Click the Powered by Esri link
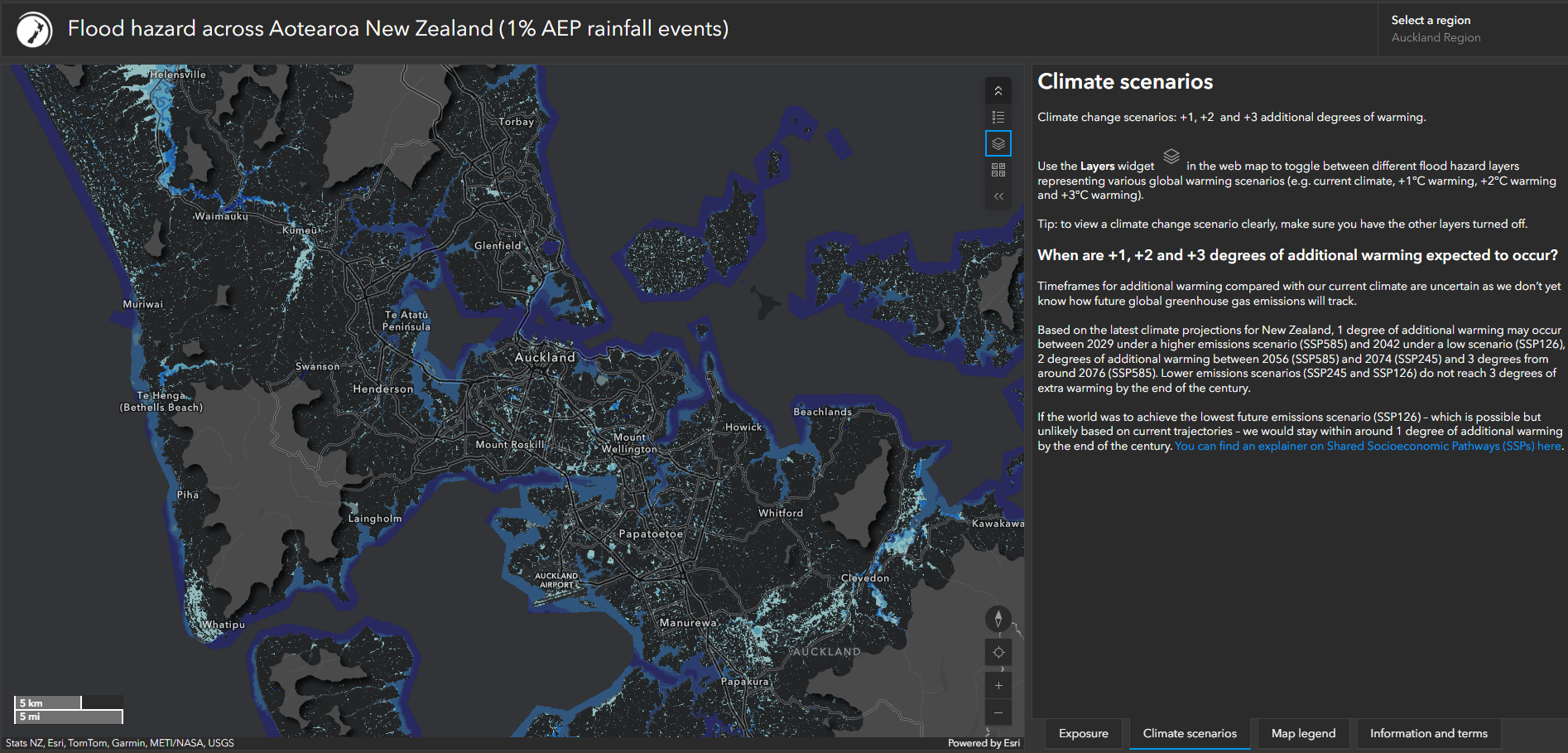The width and height of the screenshot is (1568, 753). (x=984, y=743)
